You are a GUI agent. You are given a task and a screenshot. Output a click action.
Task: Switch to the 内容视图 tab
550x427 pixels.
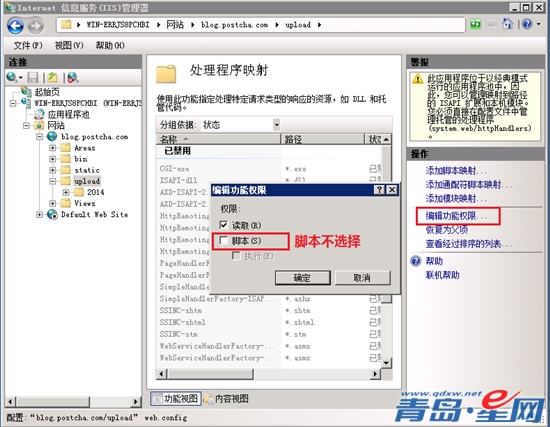point(226,399)
